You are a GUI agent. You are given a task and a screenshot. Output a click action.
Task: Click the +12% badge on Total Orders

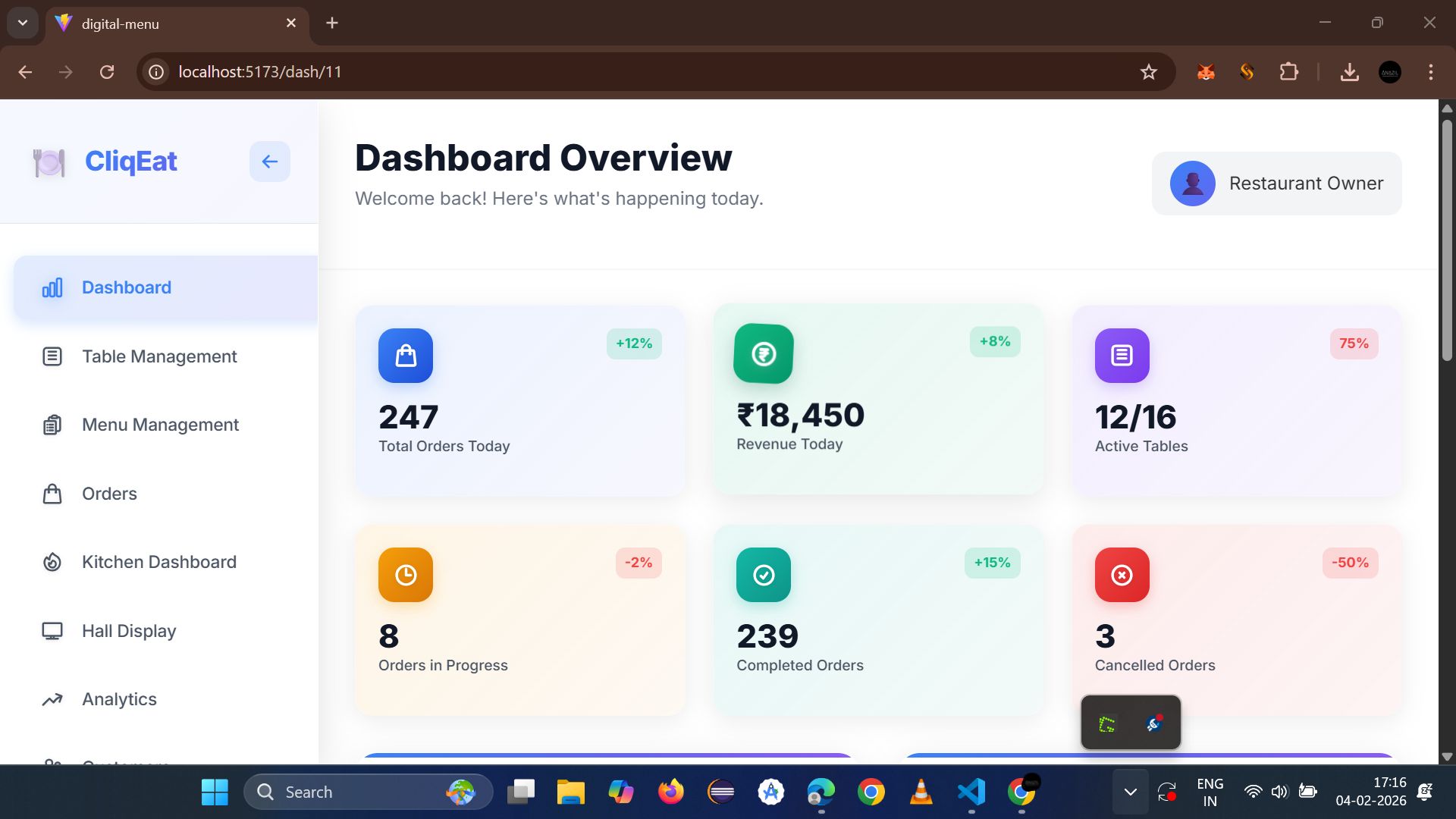click(634, 344)
